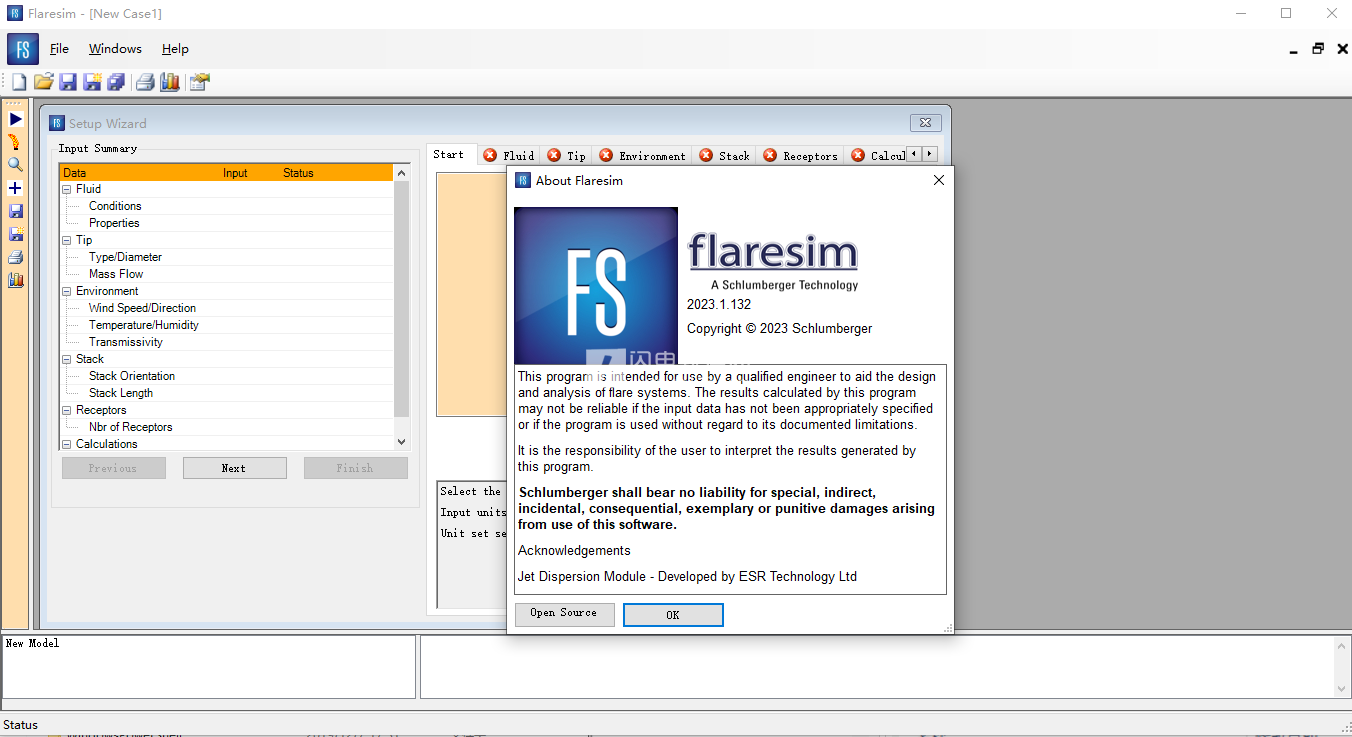Image resolution: width=1352 pixels, height=737 pixels.
Task: Create a new case with New document icon
Action: click(x=18, y=81)
